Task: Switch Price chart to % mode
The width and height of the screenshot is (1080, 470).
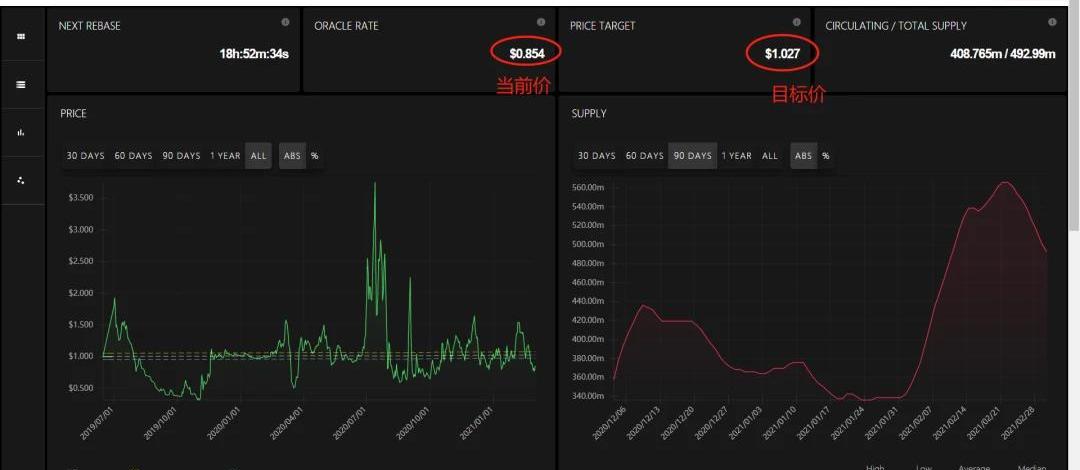Action: coord(315,156)
